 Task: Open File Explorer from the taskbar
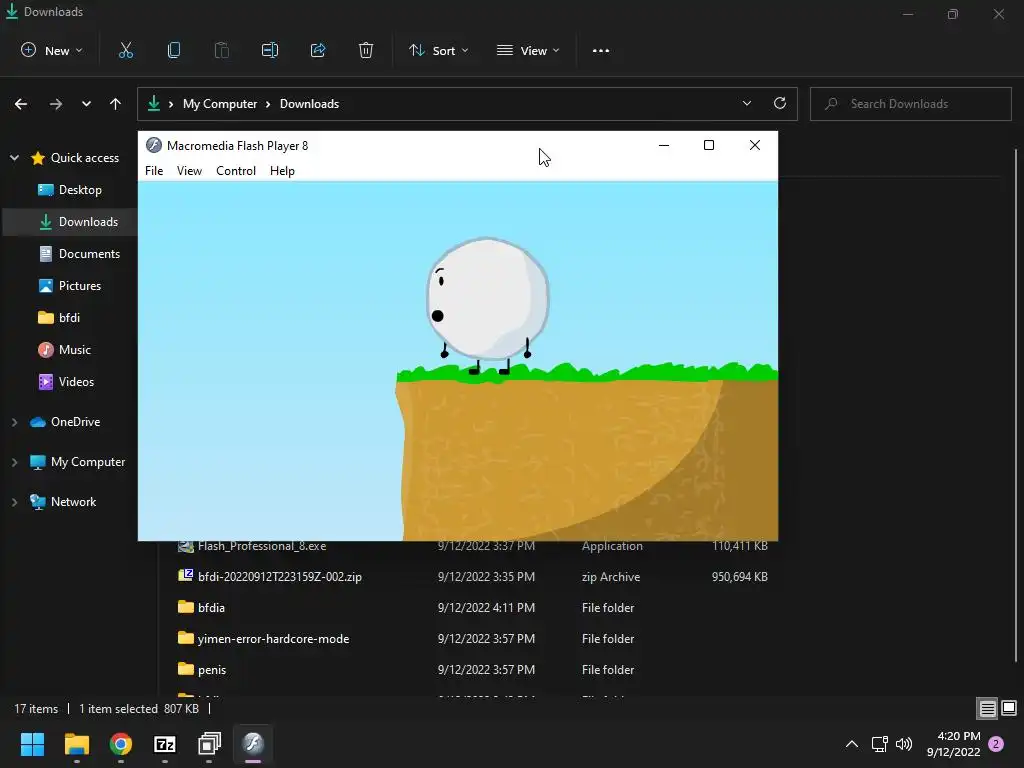[x=76, y=744]
